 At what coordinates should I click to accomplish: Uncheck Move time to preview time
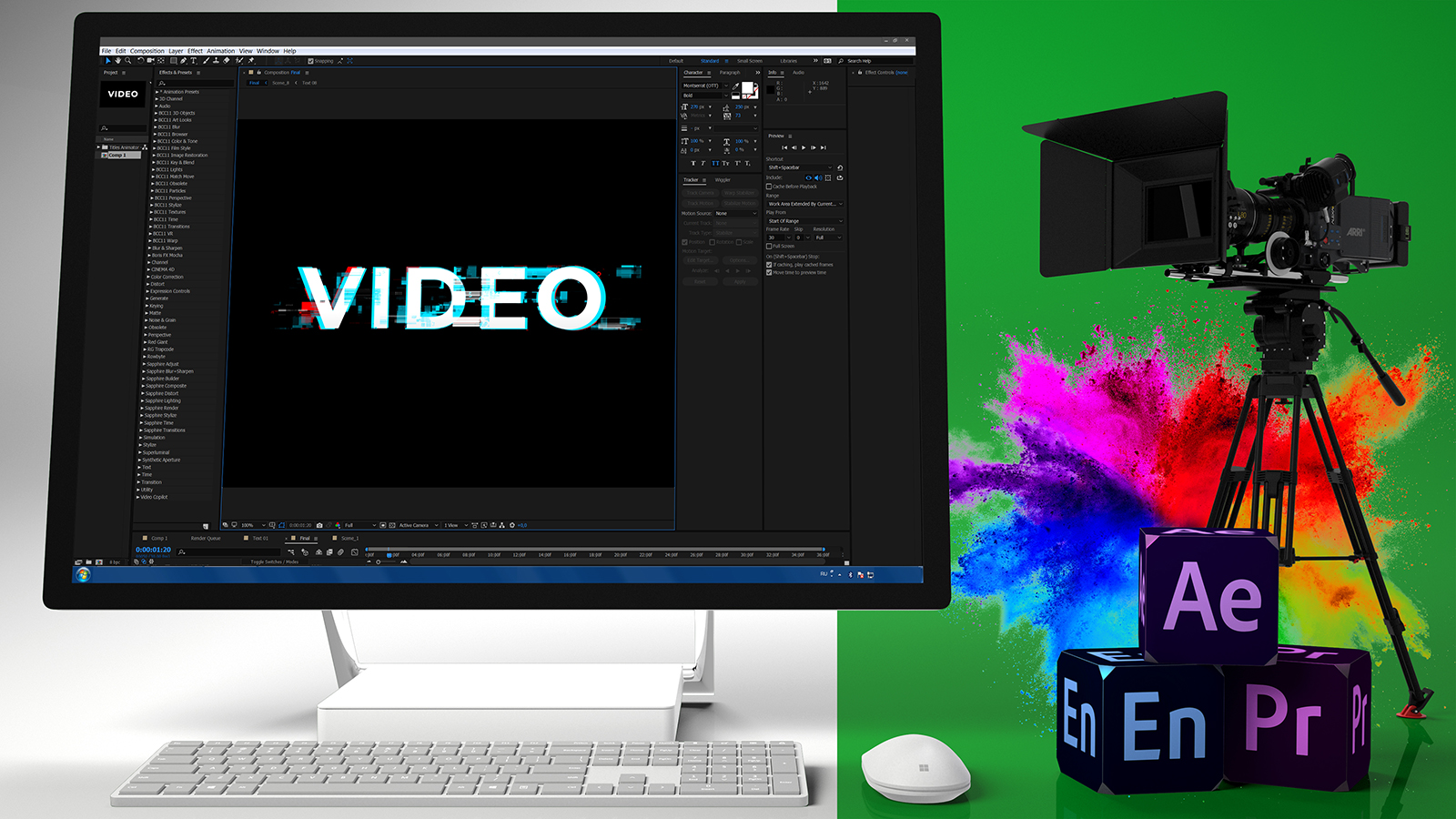(x=769, y=272)
